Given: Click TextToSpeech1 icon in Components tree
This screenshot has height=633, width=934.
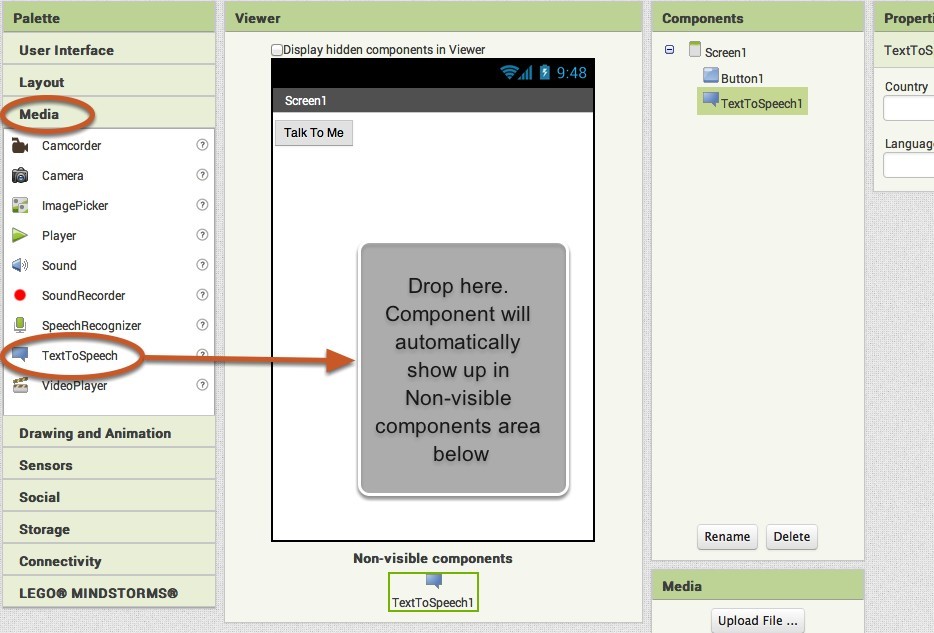Looking at the screenshot, I should [x=711, y=99].
